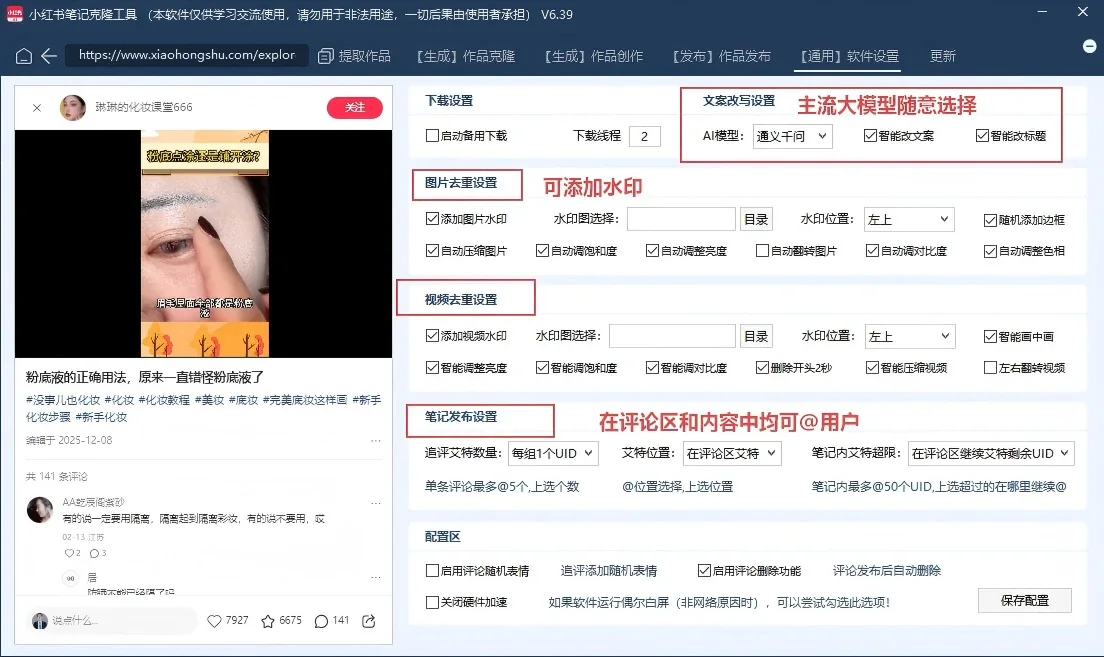Click hashtag #化妆教程
Viewport: 1104px width, 657px height.
[x=164, y=400]
